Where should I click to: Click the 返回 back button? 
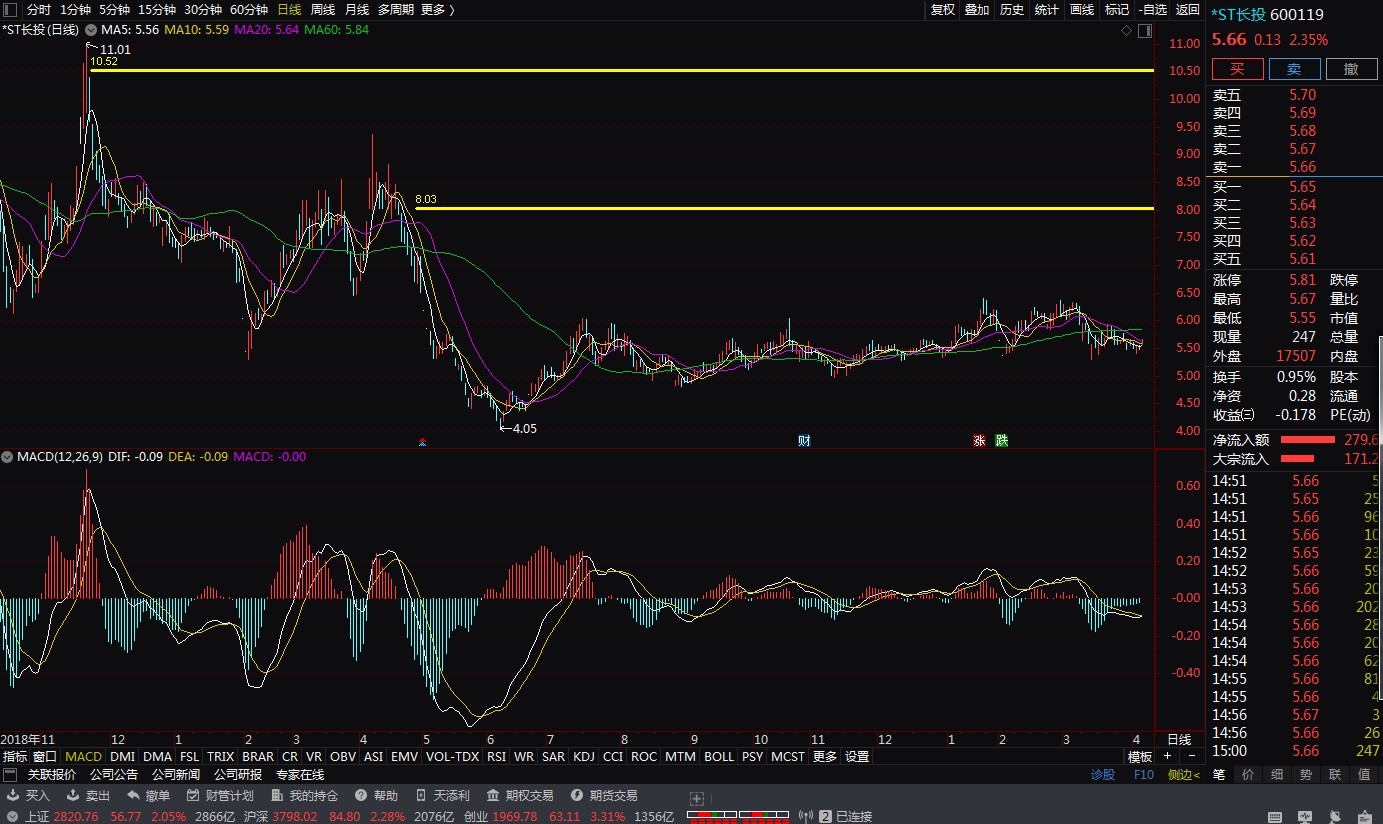point(1188,10)
